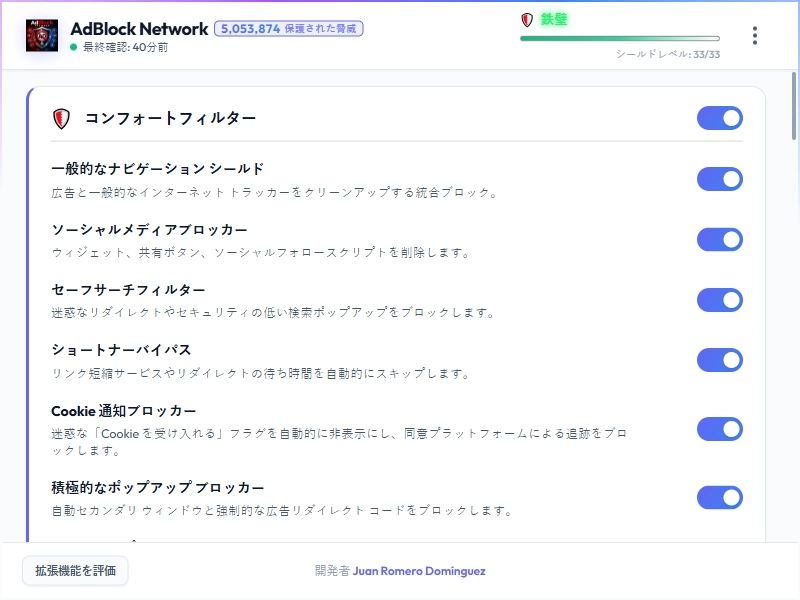Click the AdBlock Network logo icon
The height and width of the screenshot is (600, 800).
point(42,35)
